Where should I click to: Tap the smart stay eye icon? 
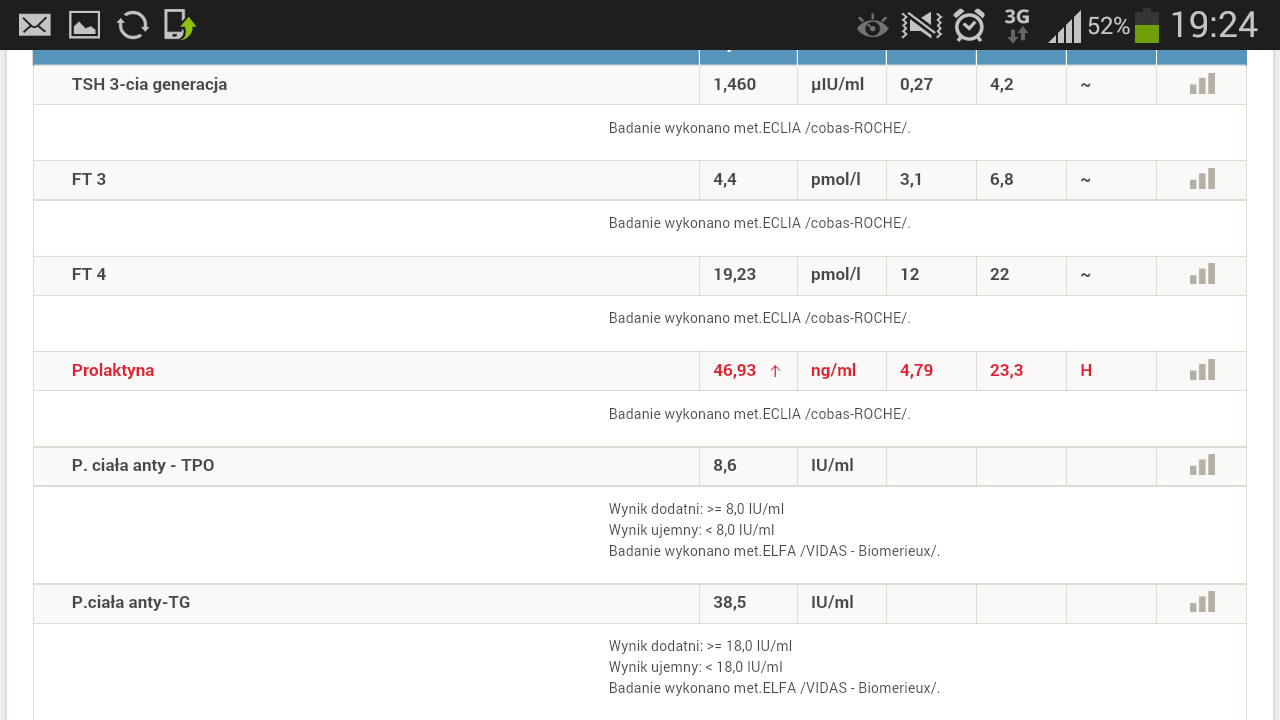point(872,26)
